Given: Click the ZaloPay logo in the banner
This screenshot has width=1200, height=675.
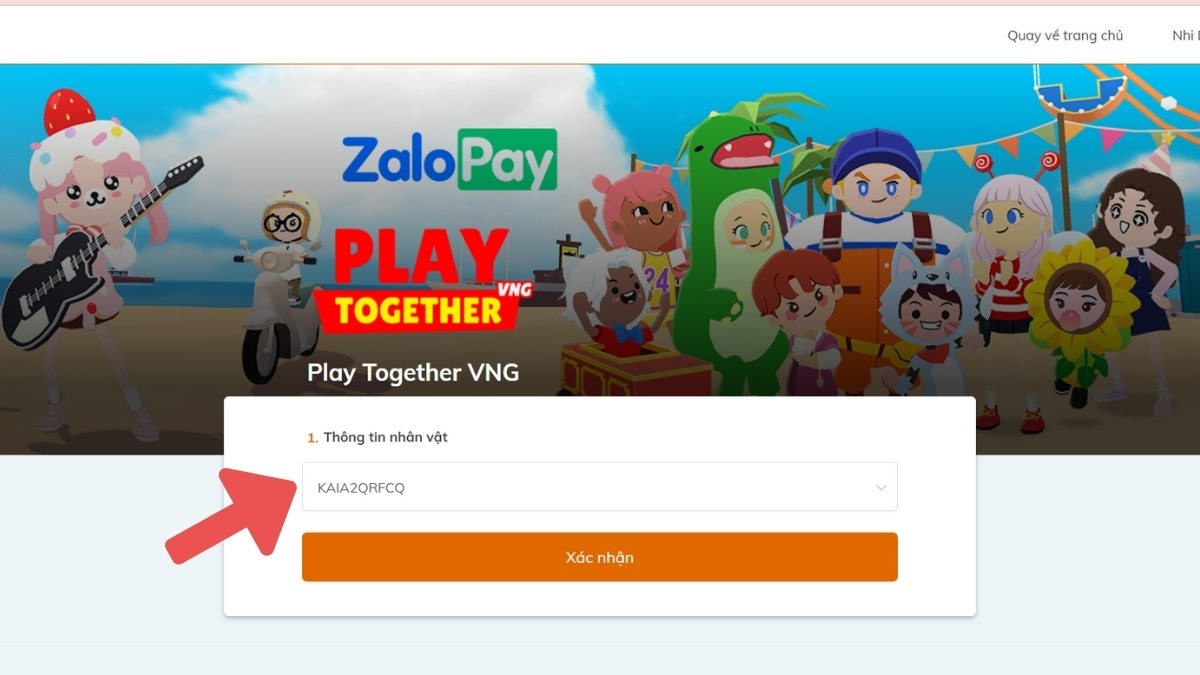Looking at the screenshot, I should (450, 160).
